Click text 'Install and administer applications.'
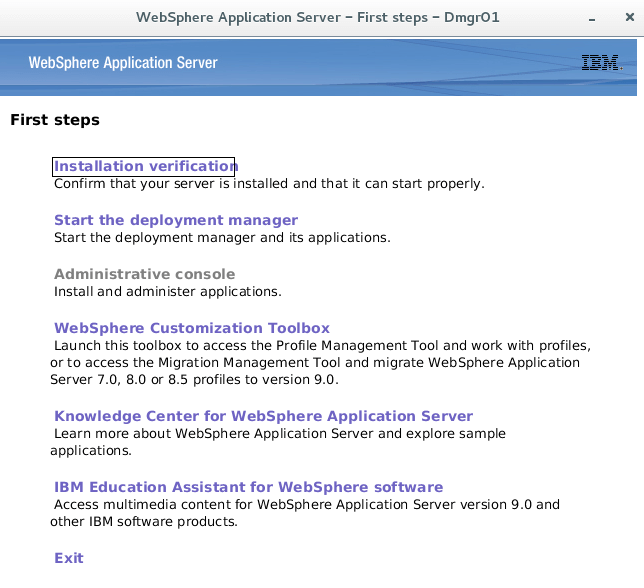Screen dimensions: 644x588 coord(168,292)
